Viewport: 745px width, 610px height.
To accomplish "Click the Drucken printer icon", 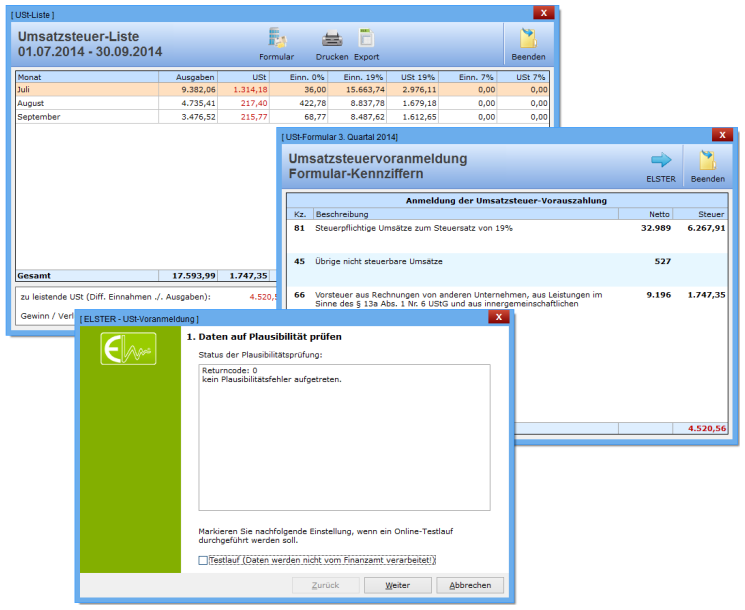I will pyautogui.click(x=332, y=39).
